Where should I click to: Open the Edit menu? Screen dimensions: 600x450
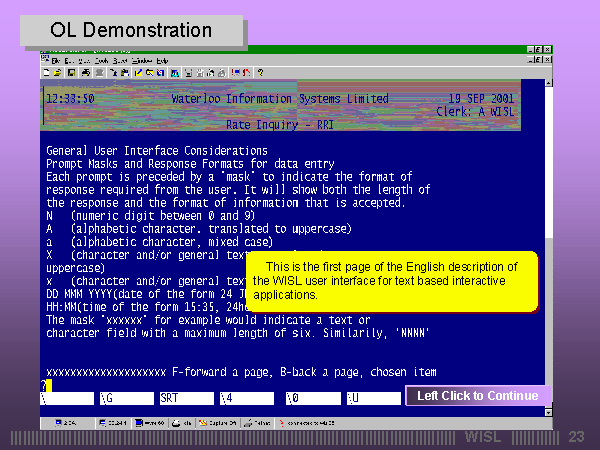[x=69, y=61]
